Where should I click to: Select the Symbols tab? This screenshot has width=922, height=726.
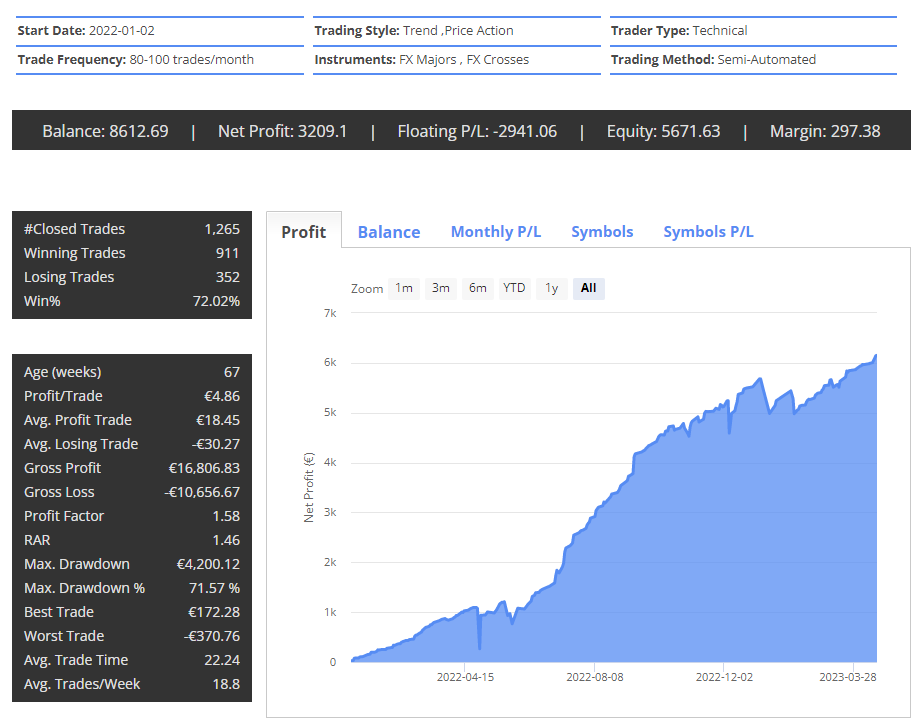[601, 231]
